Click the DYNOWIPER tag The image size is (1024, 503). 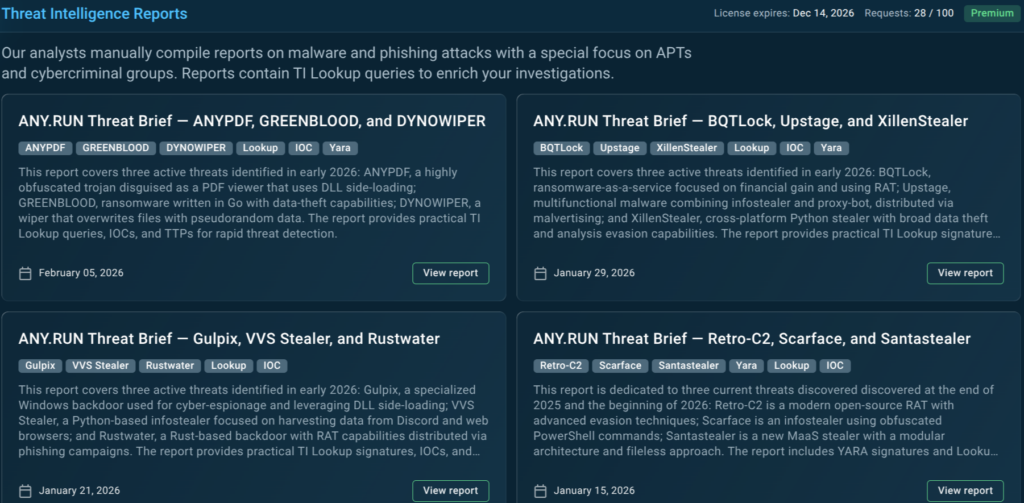pyautogui.click(x=196, y=148)
